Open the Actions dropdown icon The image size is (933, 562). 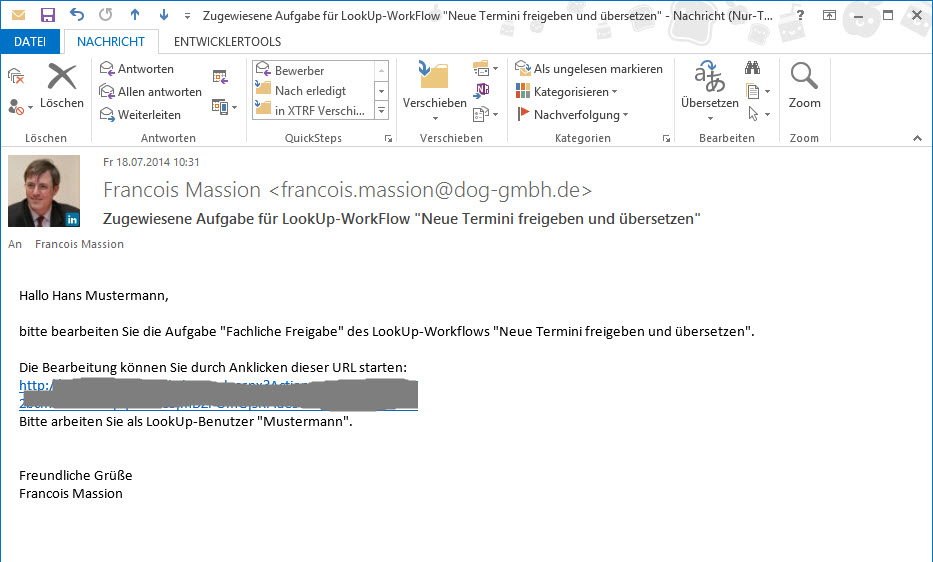[x=485, y=114]
